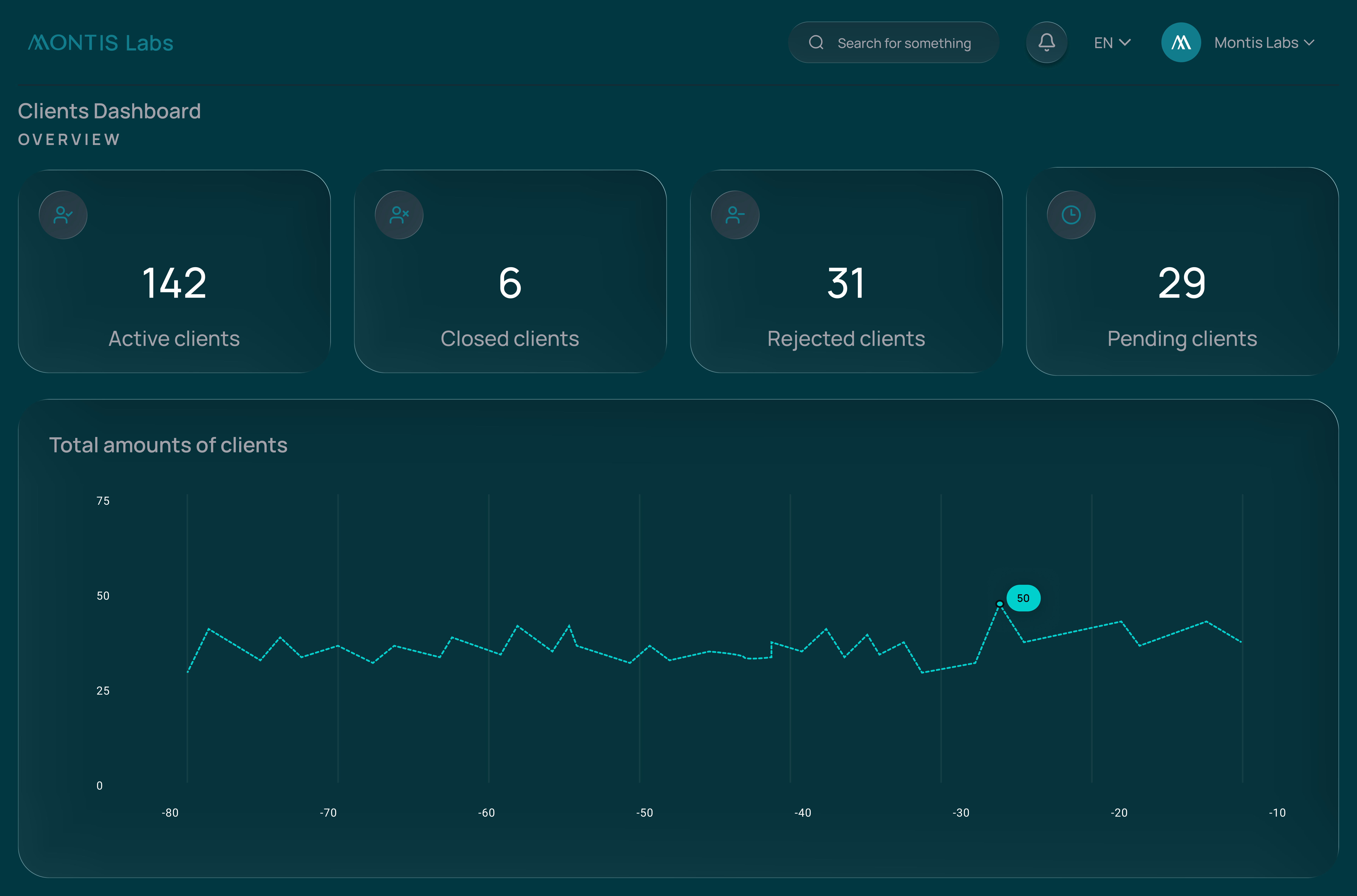Click the Total amounts of clients title
The image size is (1357, 896).
[168, 445]
